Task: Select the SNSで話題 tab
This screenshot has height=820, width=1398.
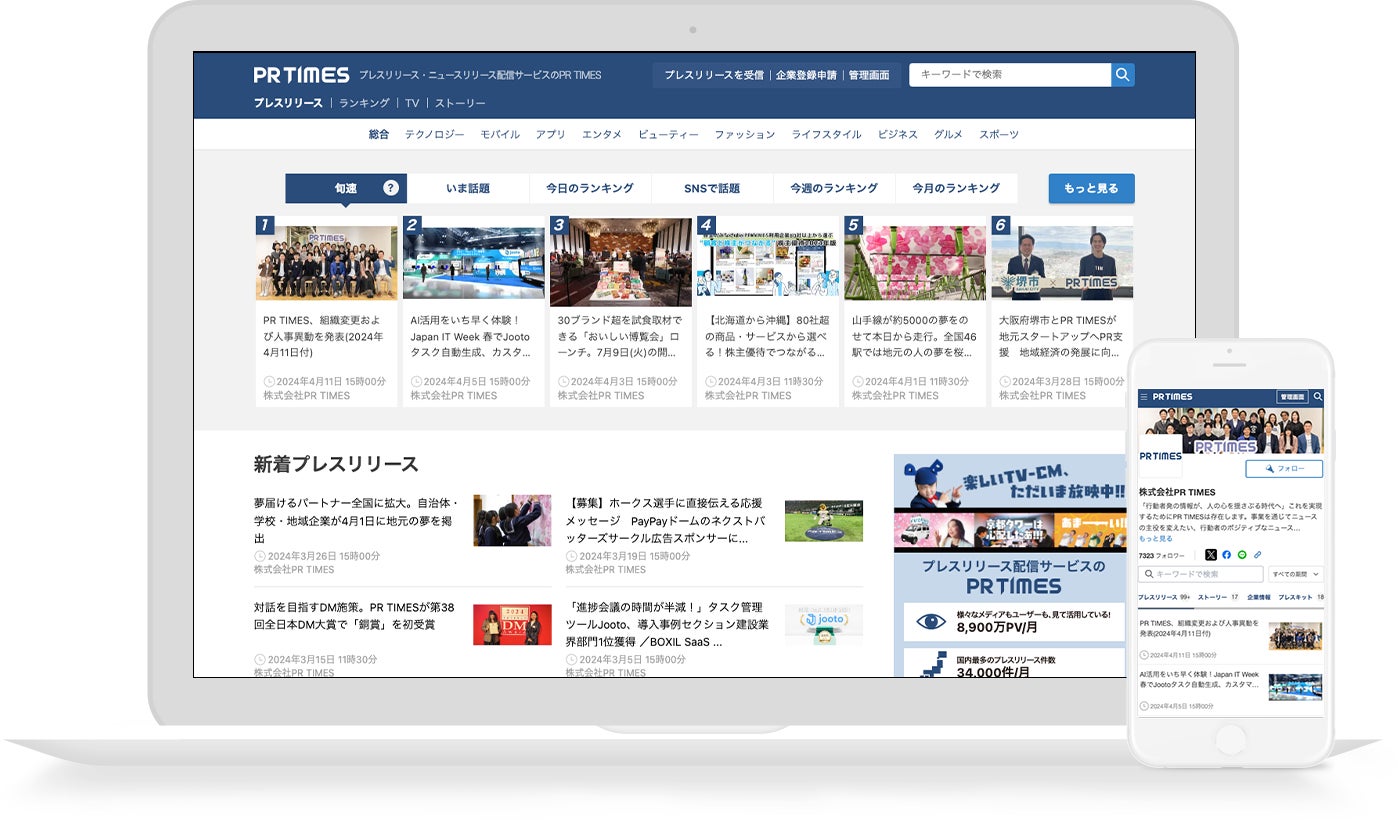Action: (x=712, y=188)
